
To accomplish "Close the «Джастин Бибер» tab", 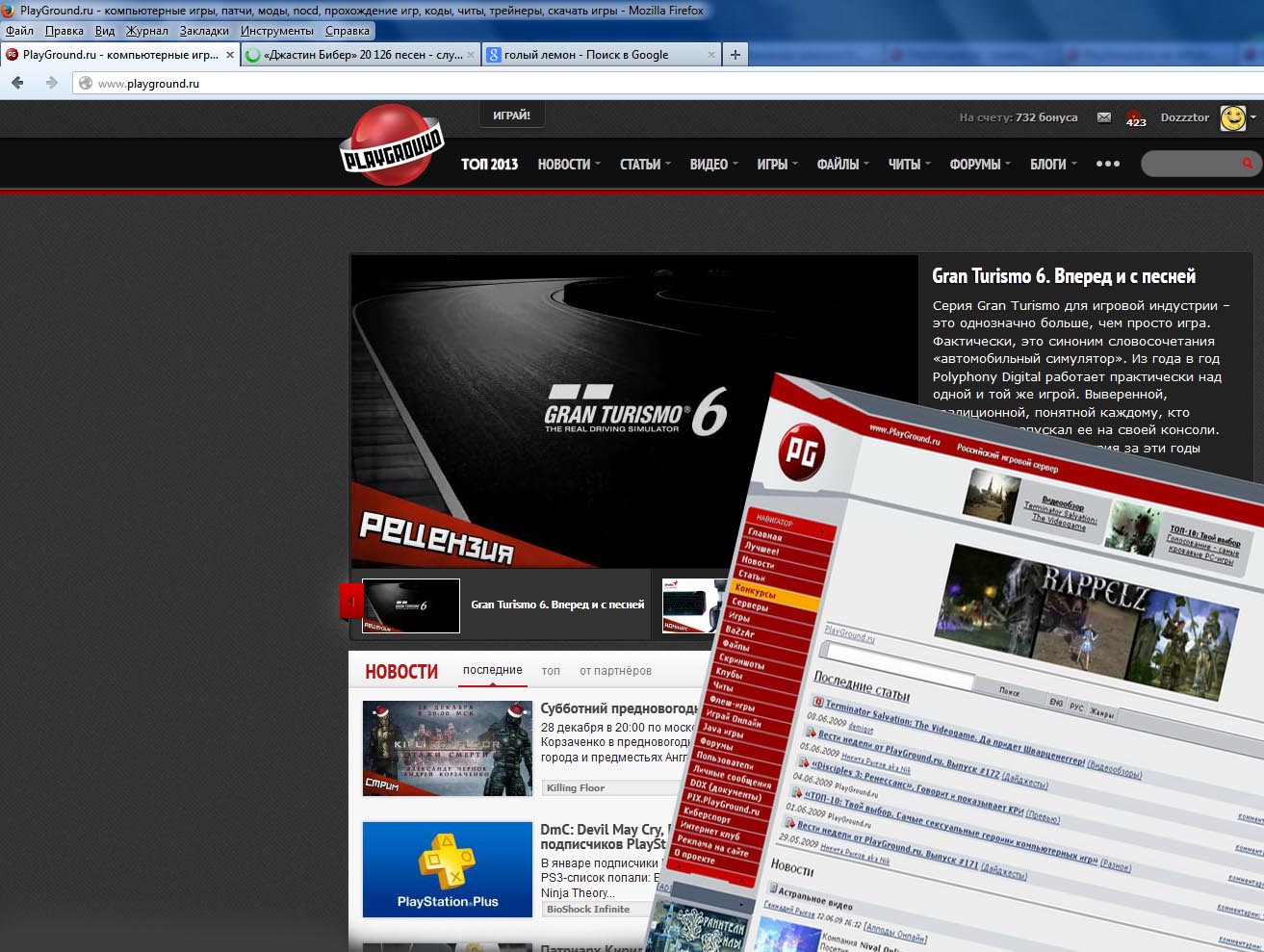I will pyautogui.click(x=471, y=55).
